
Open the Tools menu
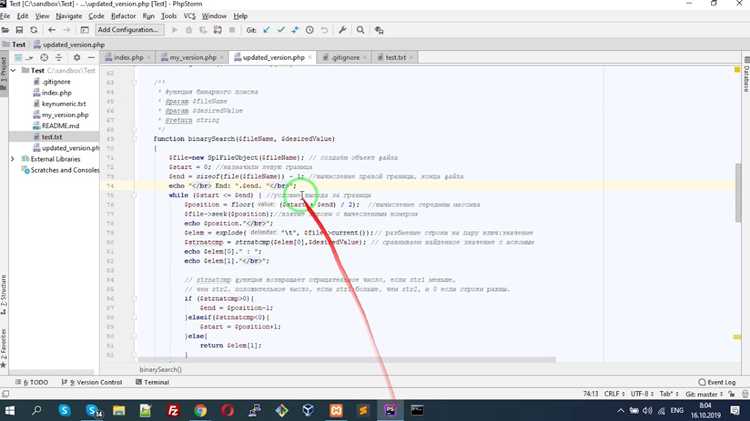coord(168,16)
